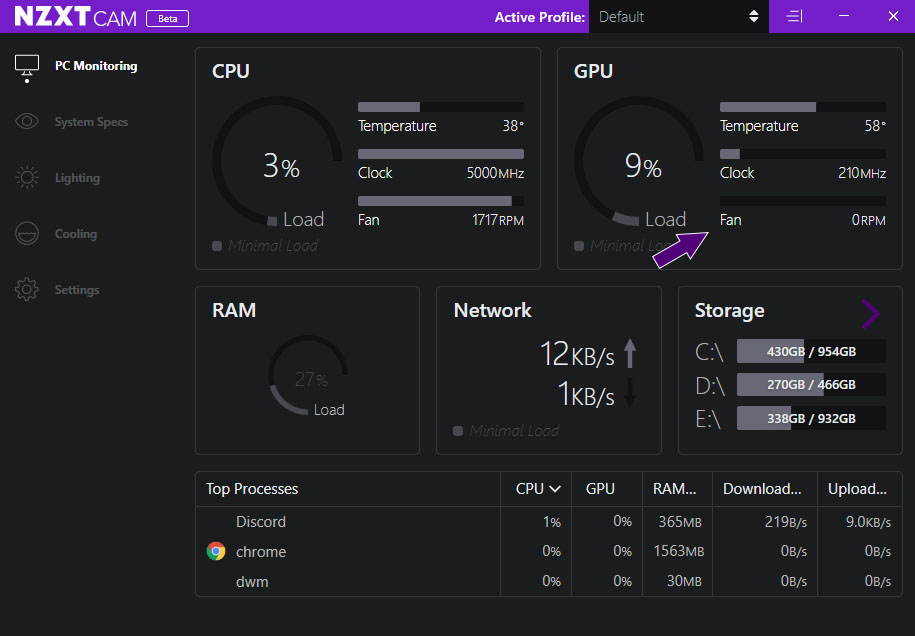Click the Cooling sidebar icon
Screen dimensions: 915x636
(x=27, y=234)
